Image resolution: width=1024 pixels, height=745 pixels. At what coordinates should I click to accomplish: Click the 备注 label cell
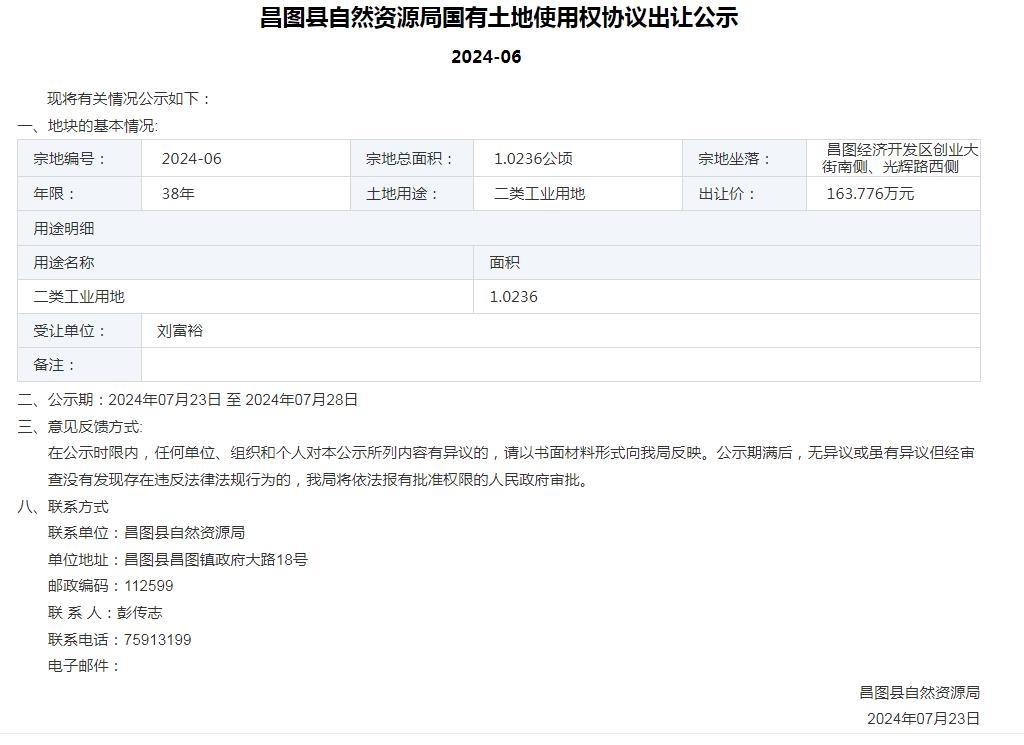pos(80,365)
